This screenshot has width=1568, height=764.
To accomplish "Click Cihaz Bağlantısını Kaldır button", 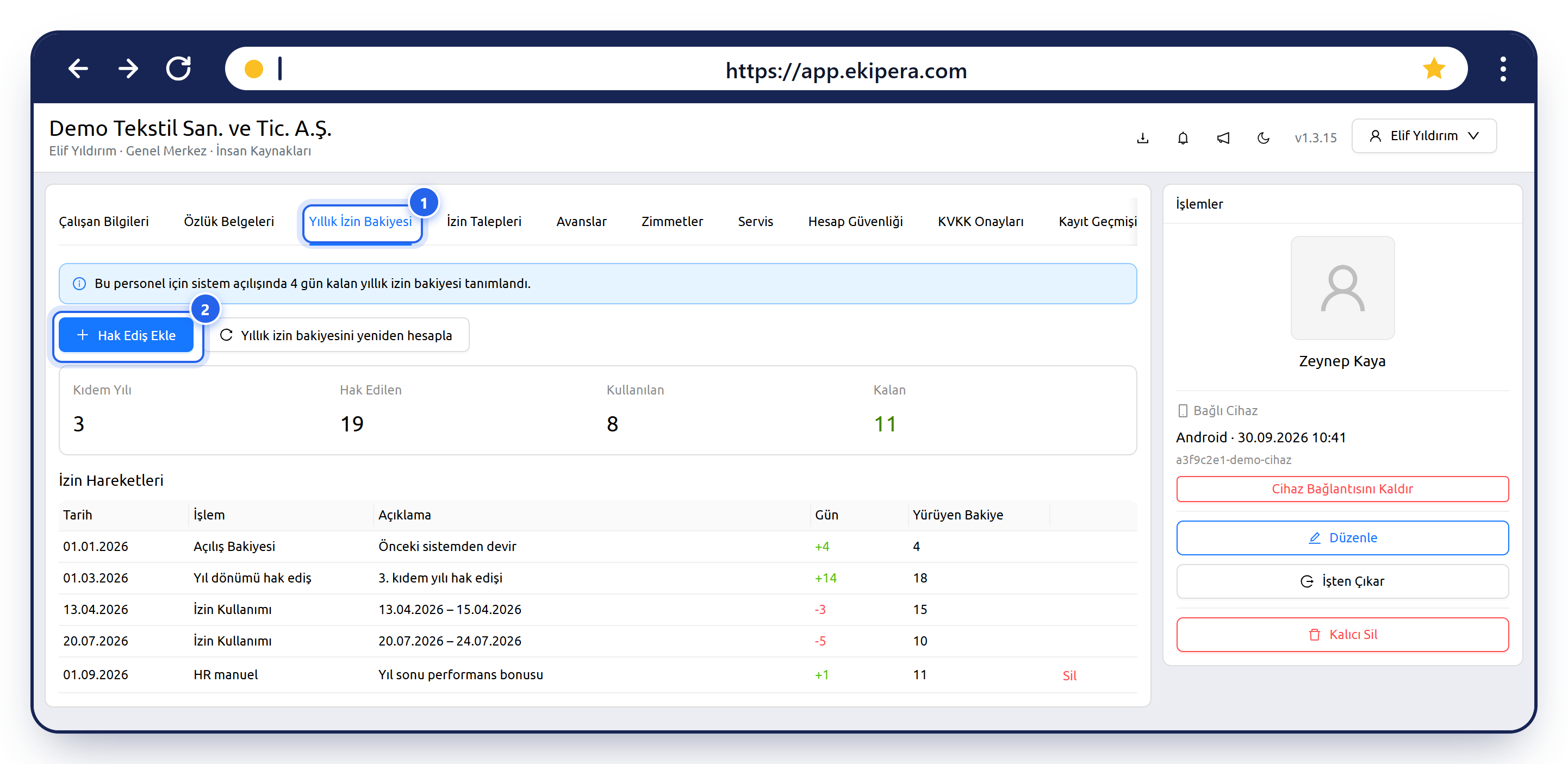I will click(x=1342, y=489).
